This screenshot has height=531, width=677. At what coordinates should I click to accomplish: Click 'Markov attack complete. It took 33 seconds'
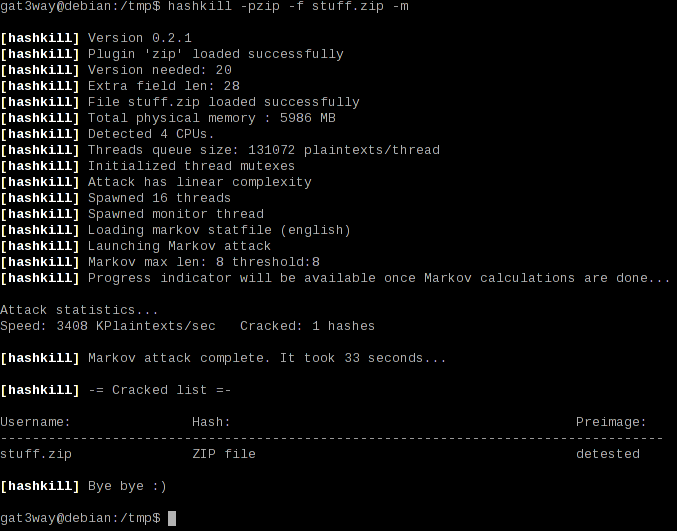267,358
